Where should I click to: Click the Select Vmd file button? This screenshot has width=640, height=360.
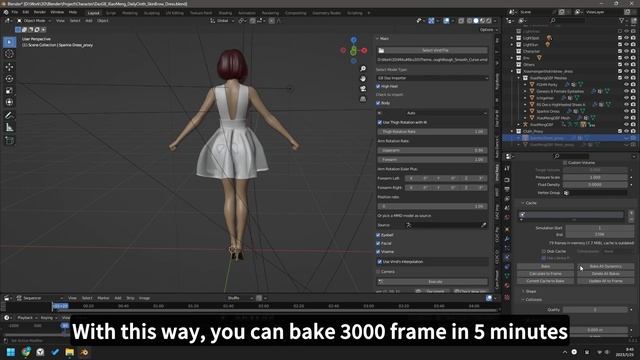[x=432, y=50]
